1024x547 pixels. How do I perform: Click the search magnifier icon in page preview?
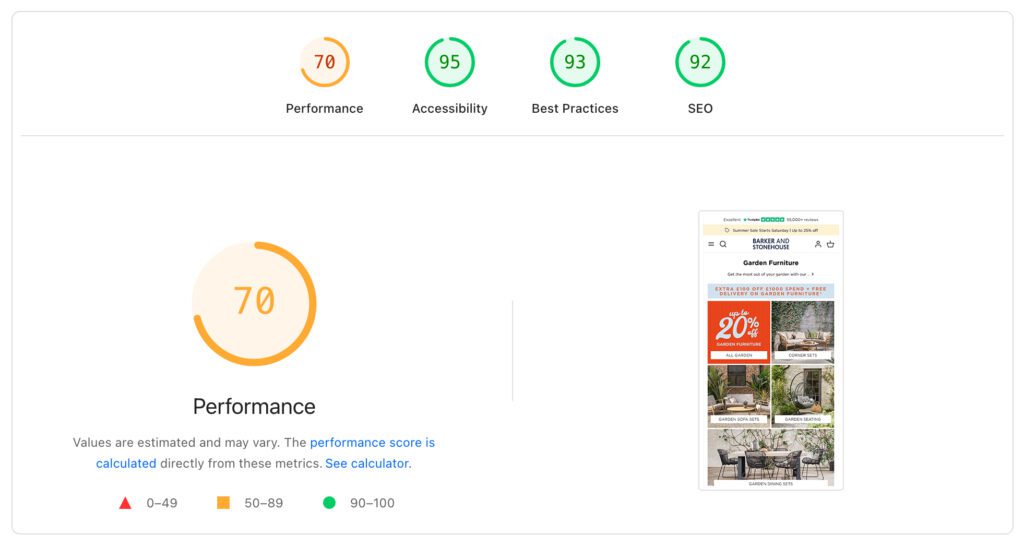723,244
